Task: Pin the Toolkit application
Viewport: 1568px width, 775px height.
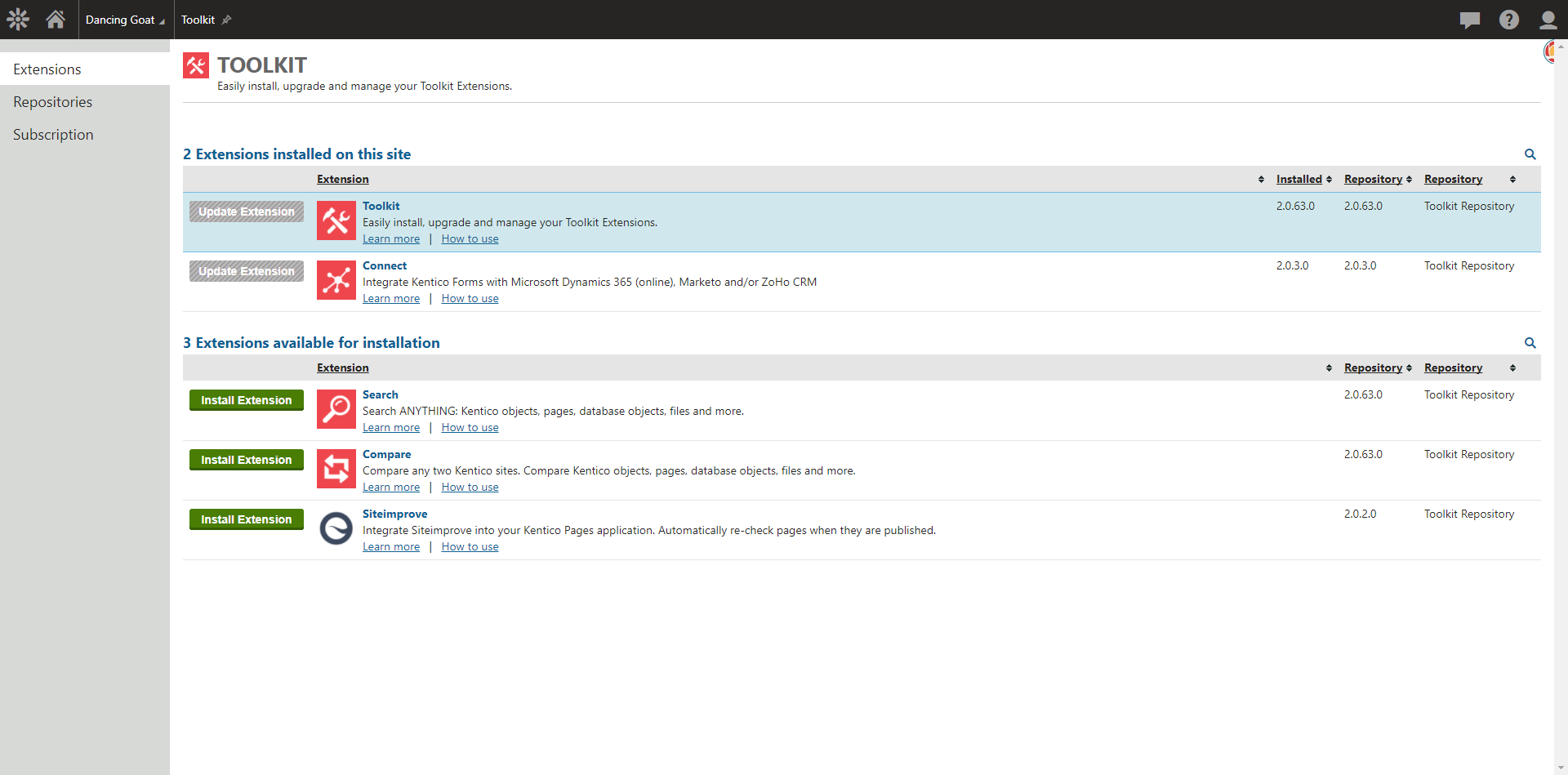Action: (x=227, y=20)
